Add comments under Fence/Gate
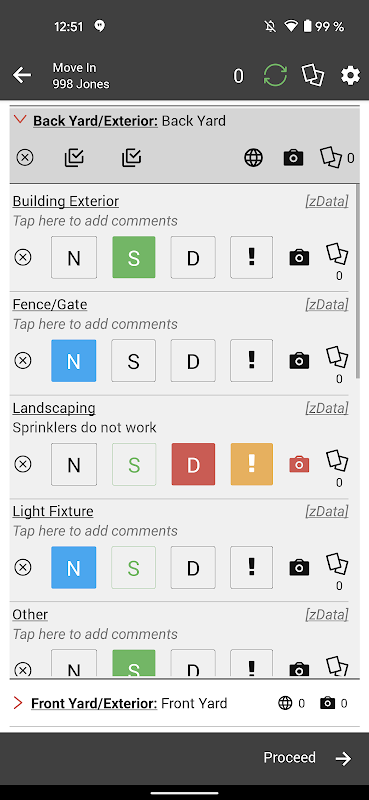Image resolution: width=369 pixels, height=800 pixels. tap(95, 324)
